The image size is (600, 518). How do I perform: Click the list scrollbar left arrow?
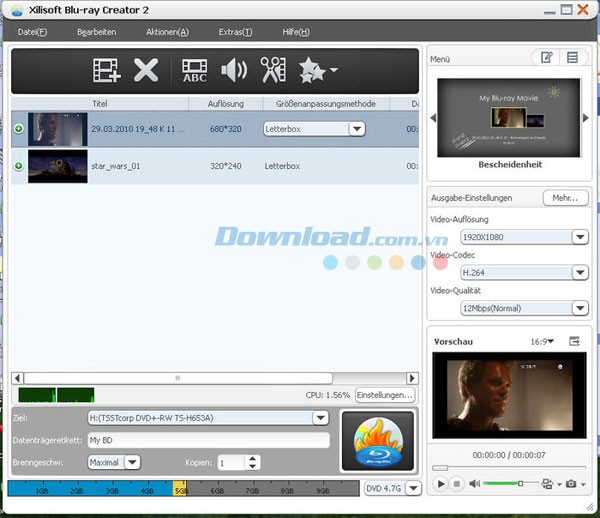(17, 378)
